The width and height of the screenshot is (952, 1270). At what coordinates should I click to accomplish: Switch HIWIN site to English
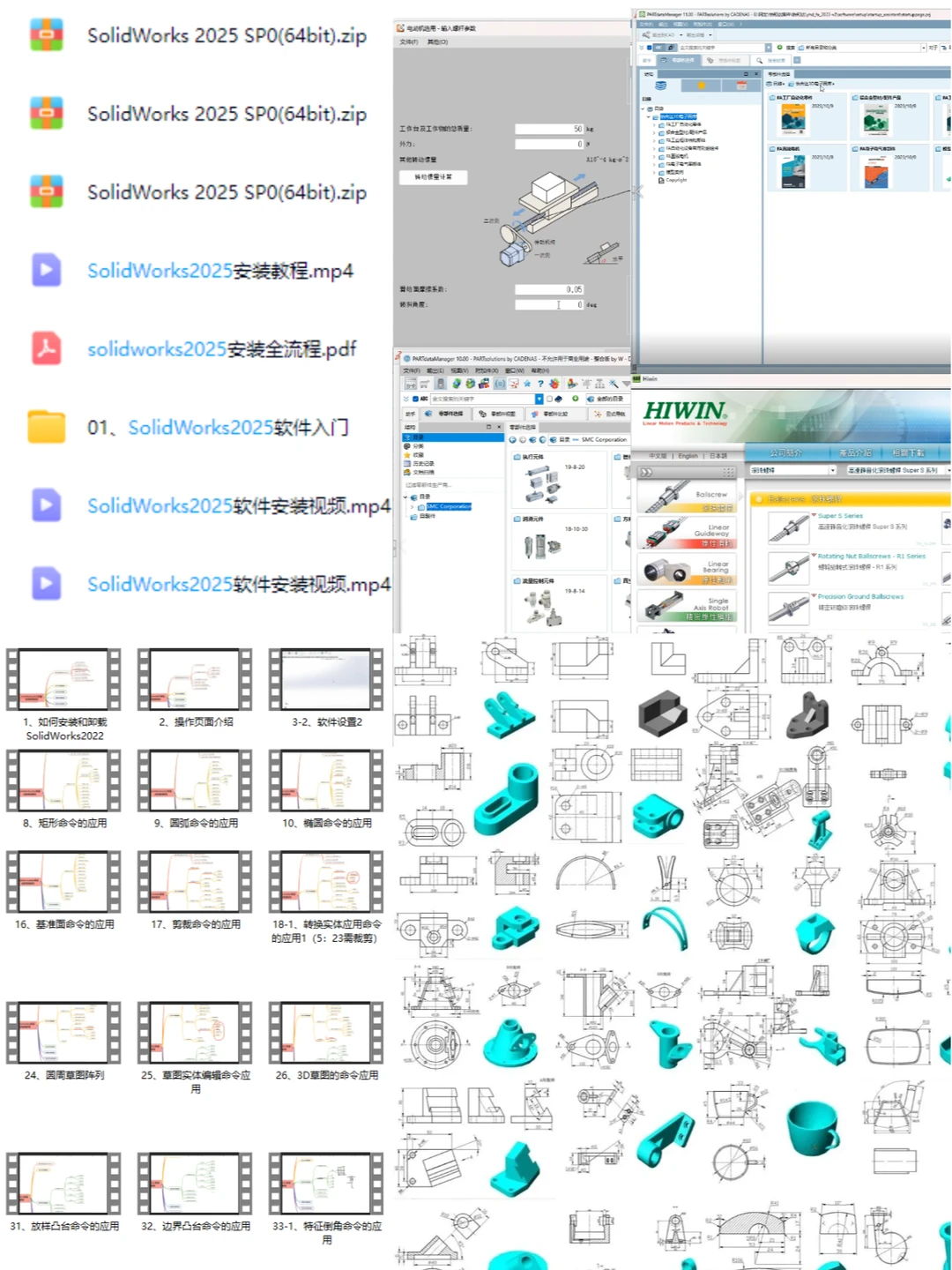pos(688,456)
